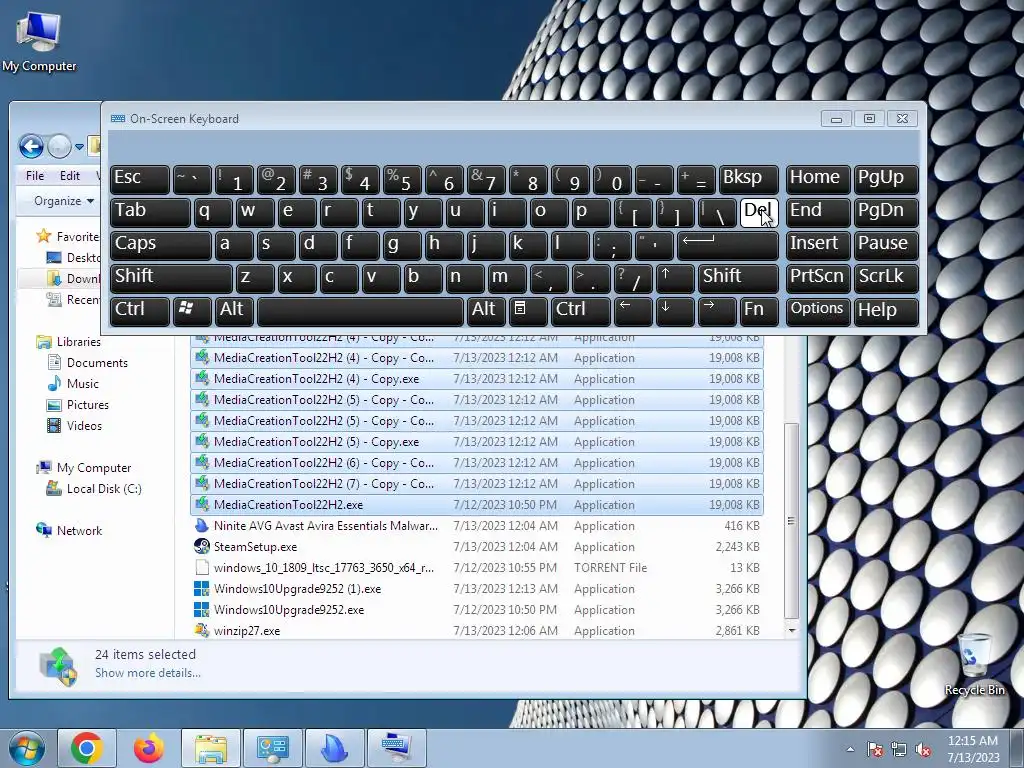
Task: Click the context menu key
Action: [x=528, y=311]
